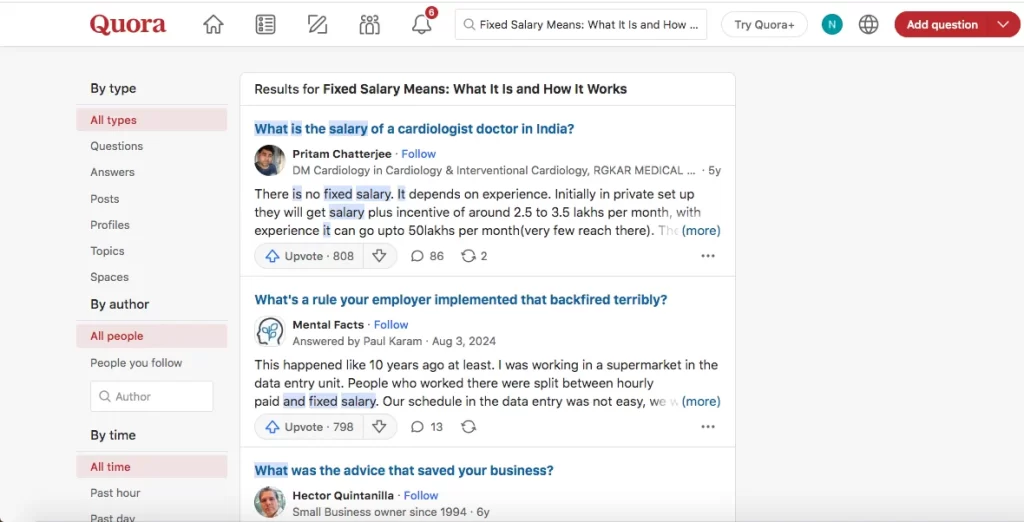
Task: Open question about advice that saved business
Action: 404,470
